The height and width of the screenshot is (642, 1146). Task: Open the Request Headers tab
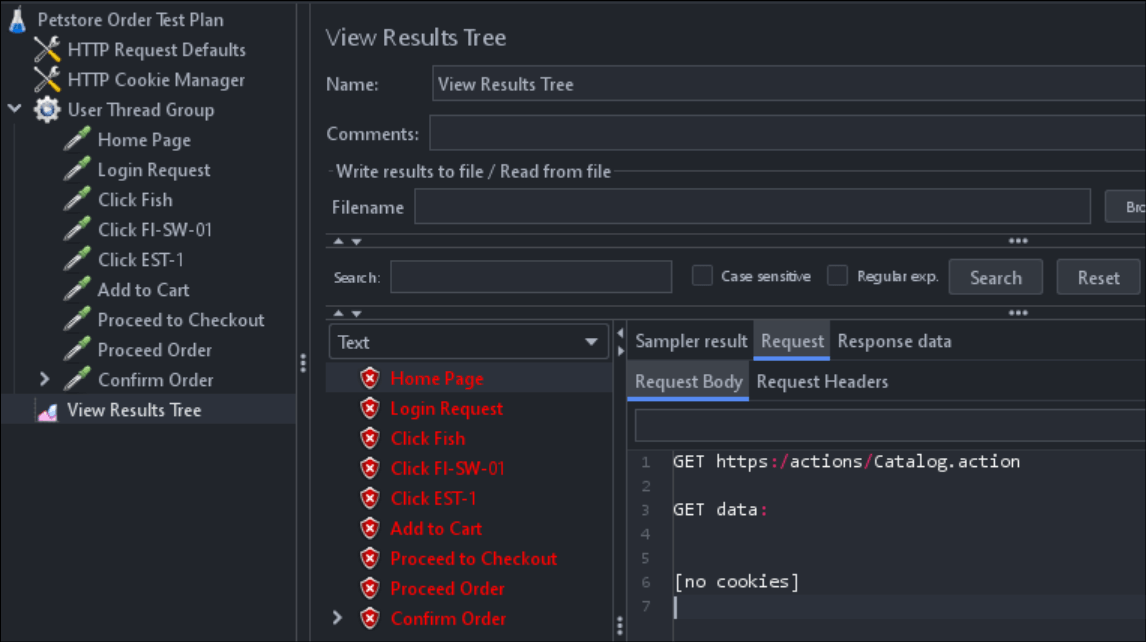[824, 381]
